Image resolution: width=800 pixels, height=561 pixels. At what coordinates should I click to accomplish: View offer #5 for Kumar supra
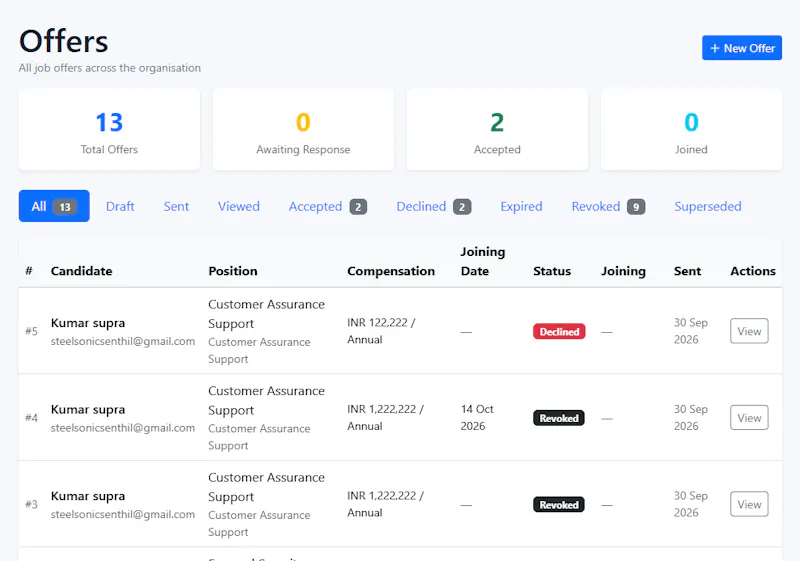[749, 331]
